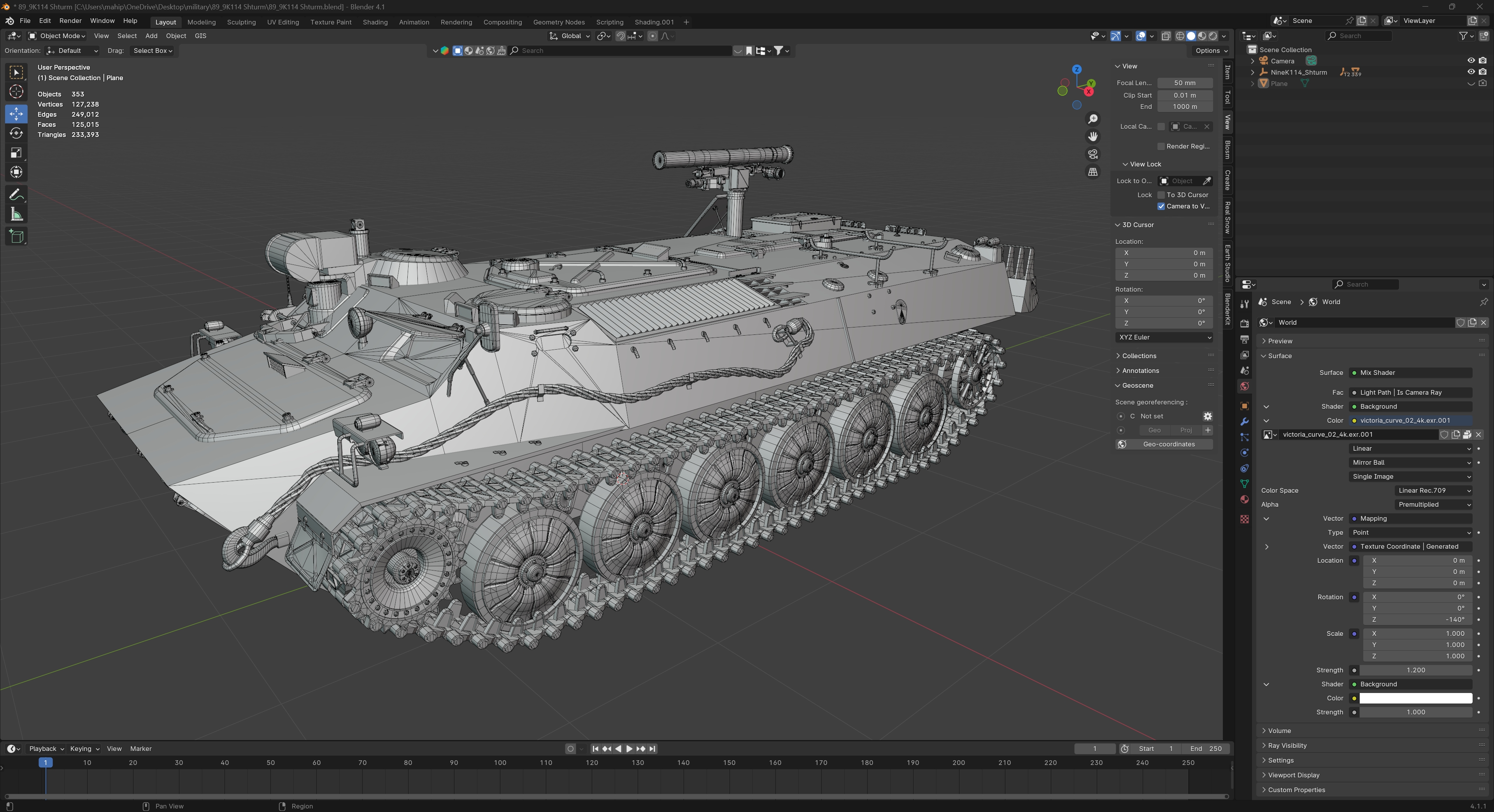
Task: Switch to perspective/orthographic grid icon
Action: click(x=1092, y=172)
